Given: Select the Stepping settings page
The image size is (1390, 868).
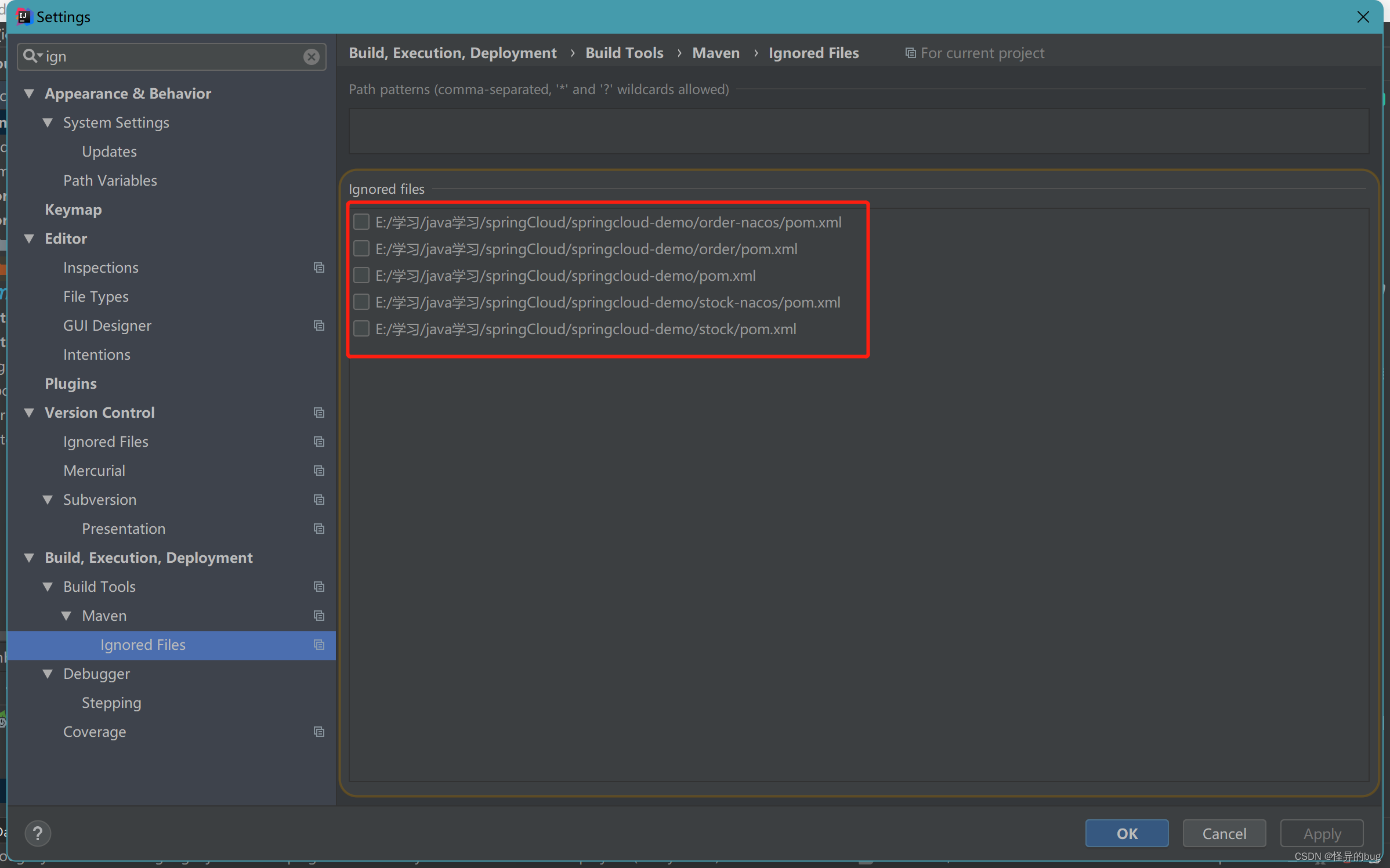Looking at the screenshot, I should click(x=111, y=703).
